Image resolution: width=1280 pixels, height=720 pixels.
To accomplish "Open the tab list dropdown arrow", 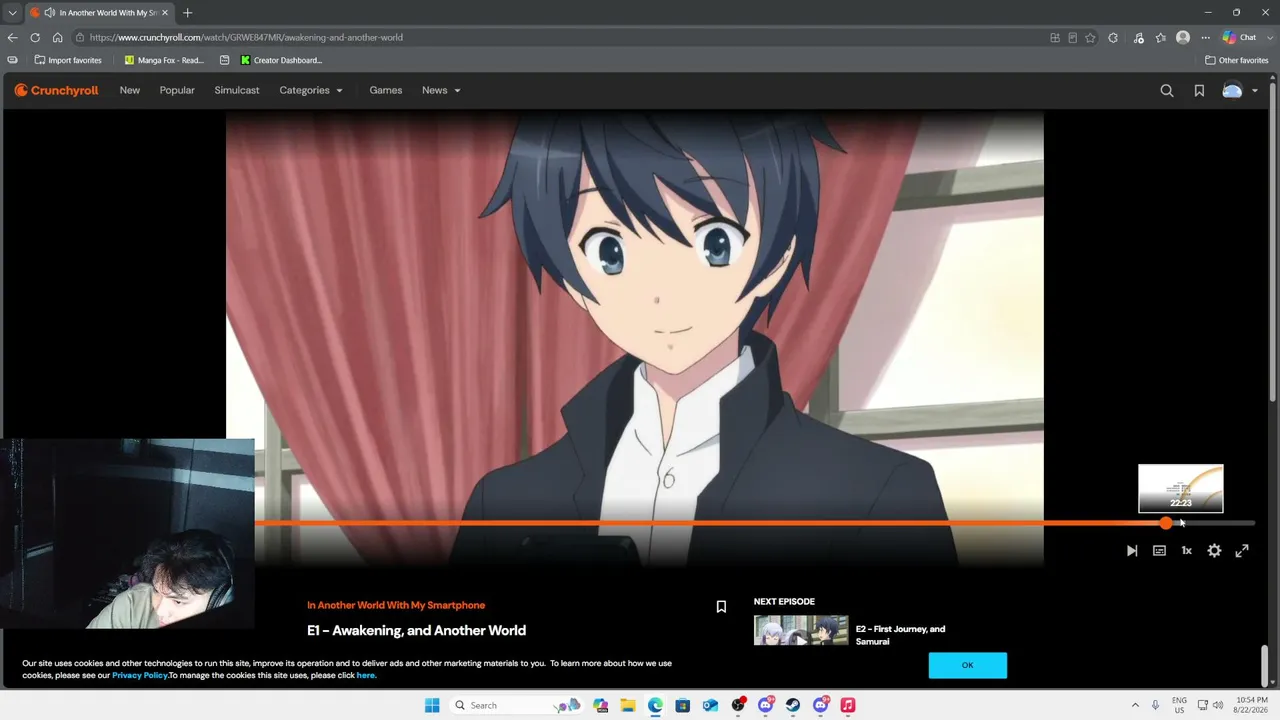I will (12, 13).
